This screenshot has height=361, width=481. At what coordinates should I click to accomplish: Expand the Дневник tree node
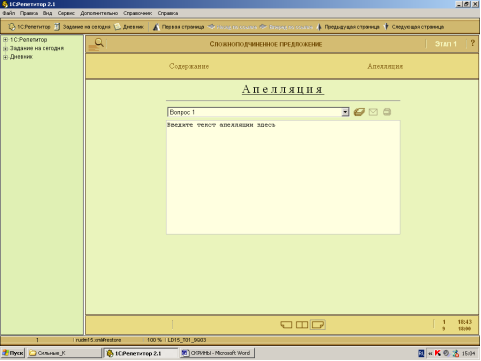click(5, 57)
